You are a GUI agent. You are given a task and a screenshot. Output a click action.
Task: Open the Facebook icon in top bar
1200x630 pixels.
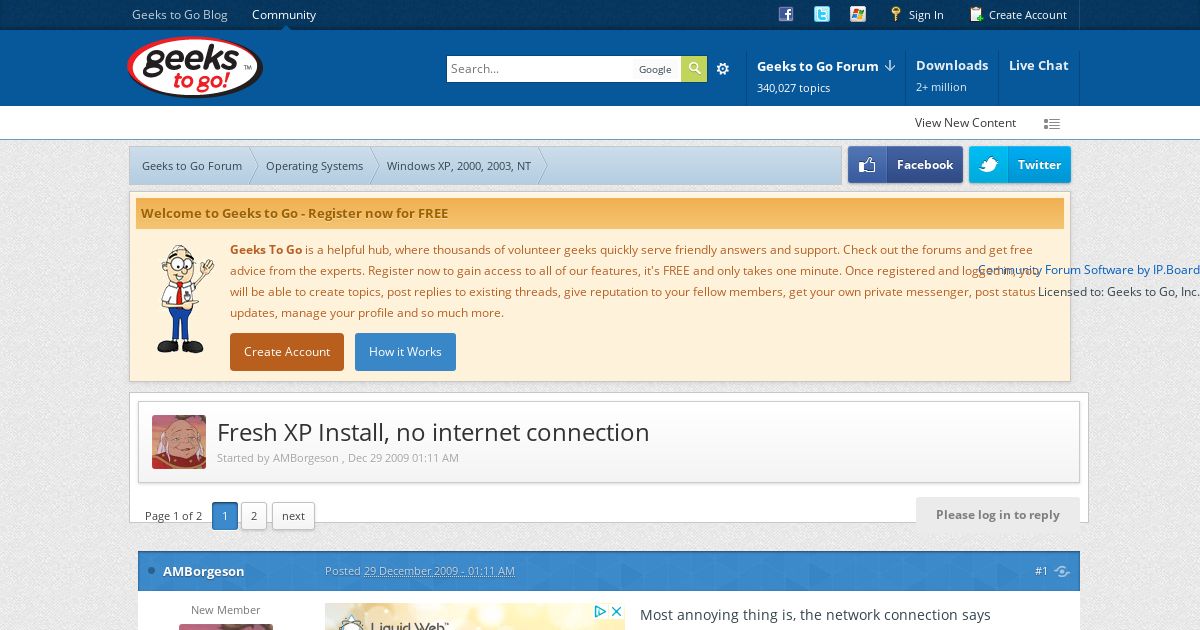point(786,14)
